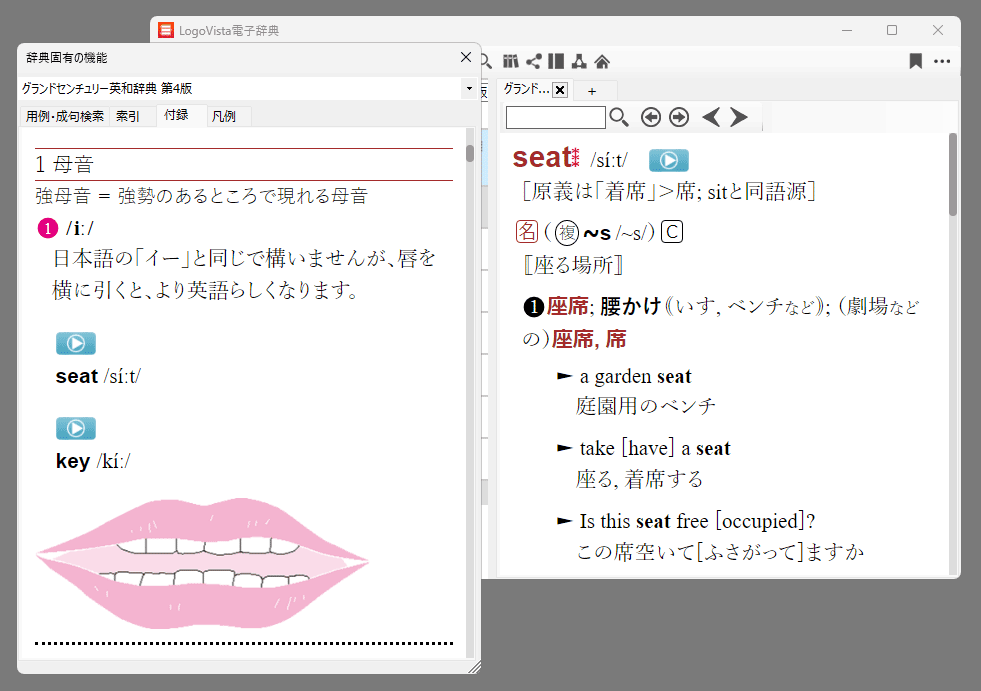Close the グランド… dictionary tab
The image size is (981, 691).
(x=560, y=90)
